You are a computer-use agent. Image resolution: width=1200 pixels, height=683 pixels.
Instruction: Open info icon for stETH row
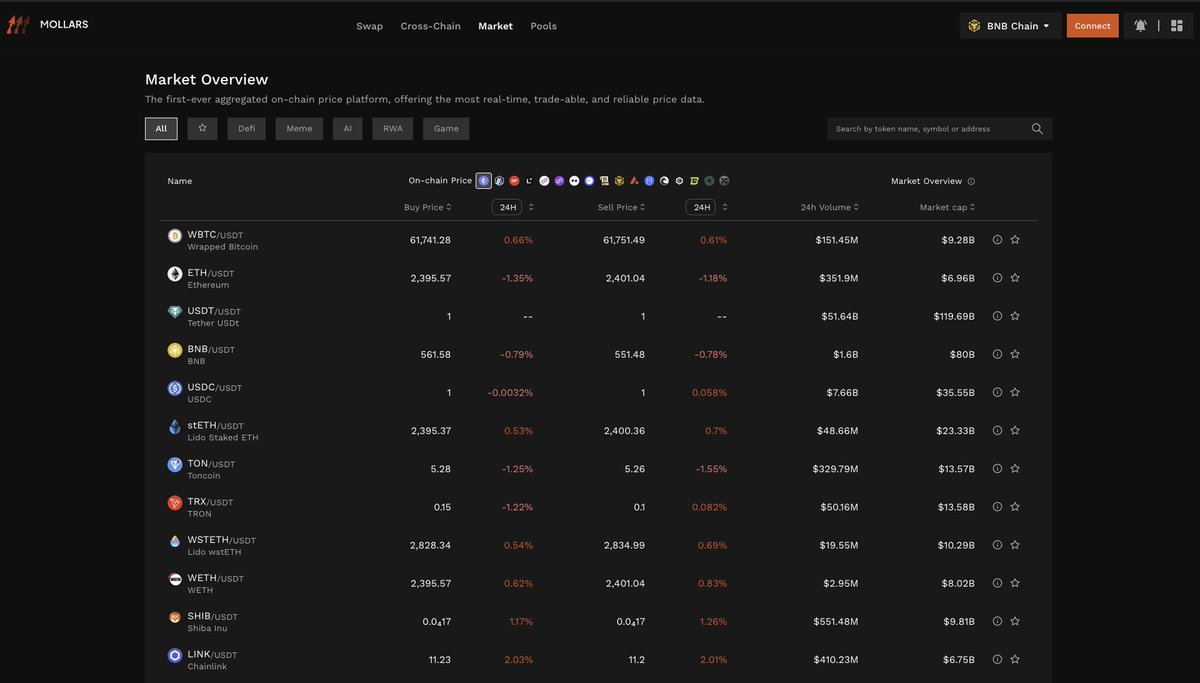[x=997, y=431]
